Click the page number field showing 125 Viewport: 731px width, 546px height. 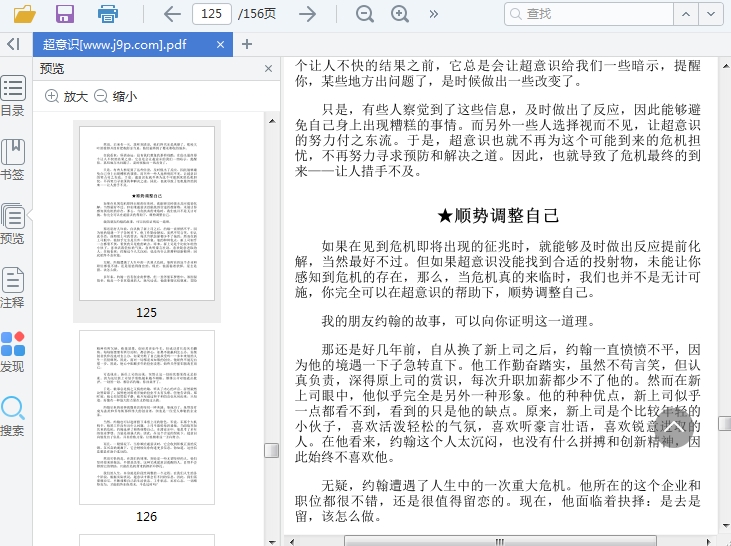212,14
